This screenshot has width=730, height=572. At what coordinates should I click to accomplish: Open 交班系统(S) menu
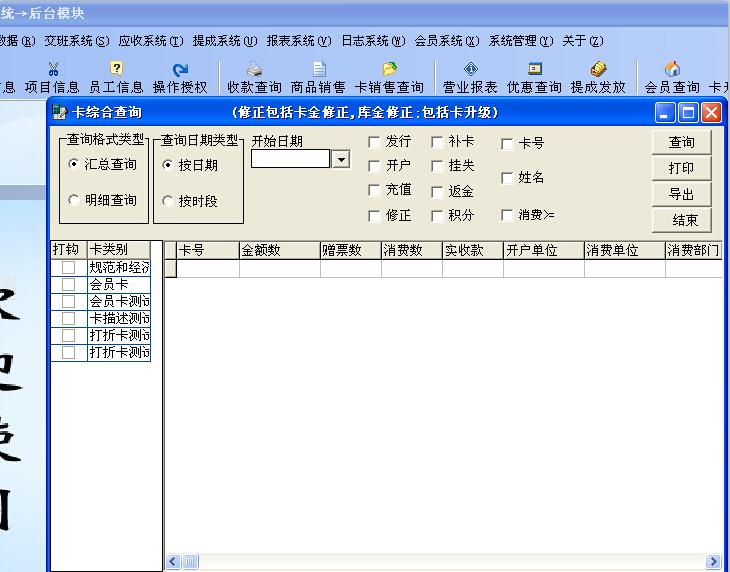[x=77, y=41]
